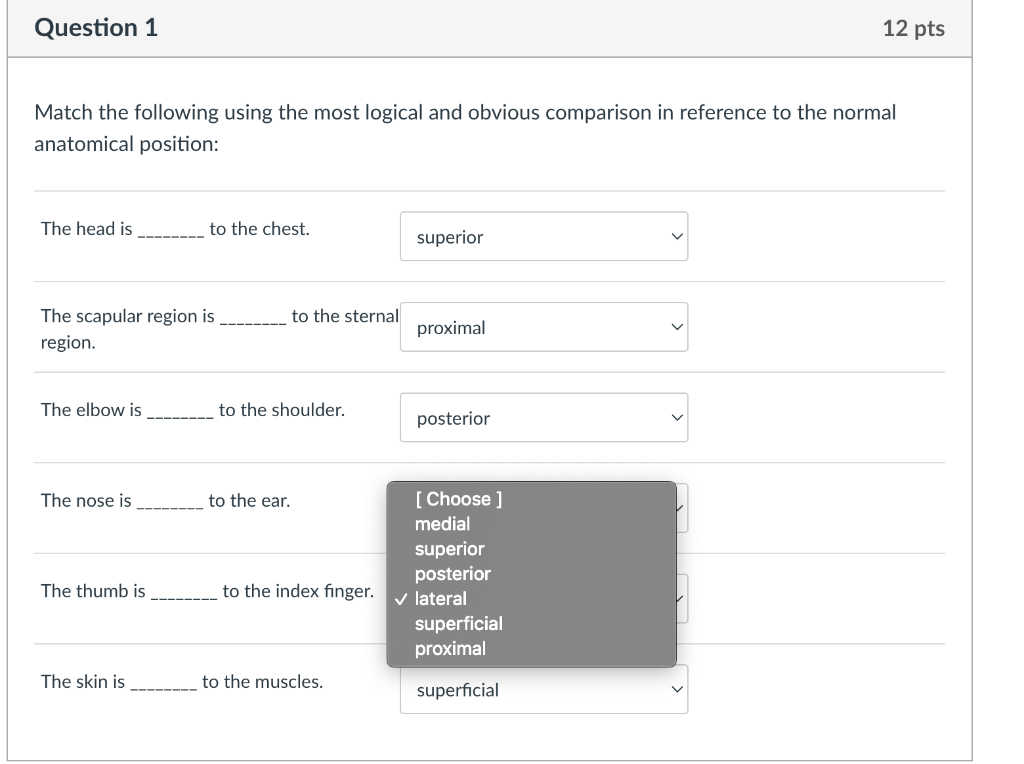Image resolution: width=1024 pixels, height=764 pixels.
Task: Click the chevron on the elbow question dropdown
Action: 675,417
